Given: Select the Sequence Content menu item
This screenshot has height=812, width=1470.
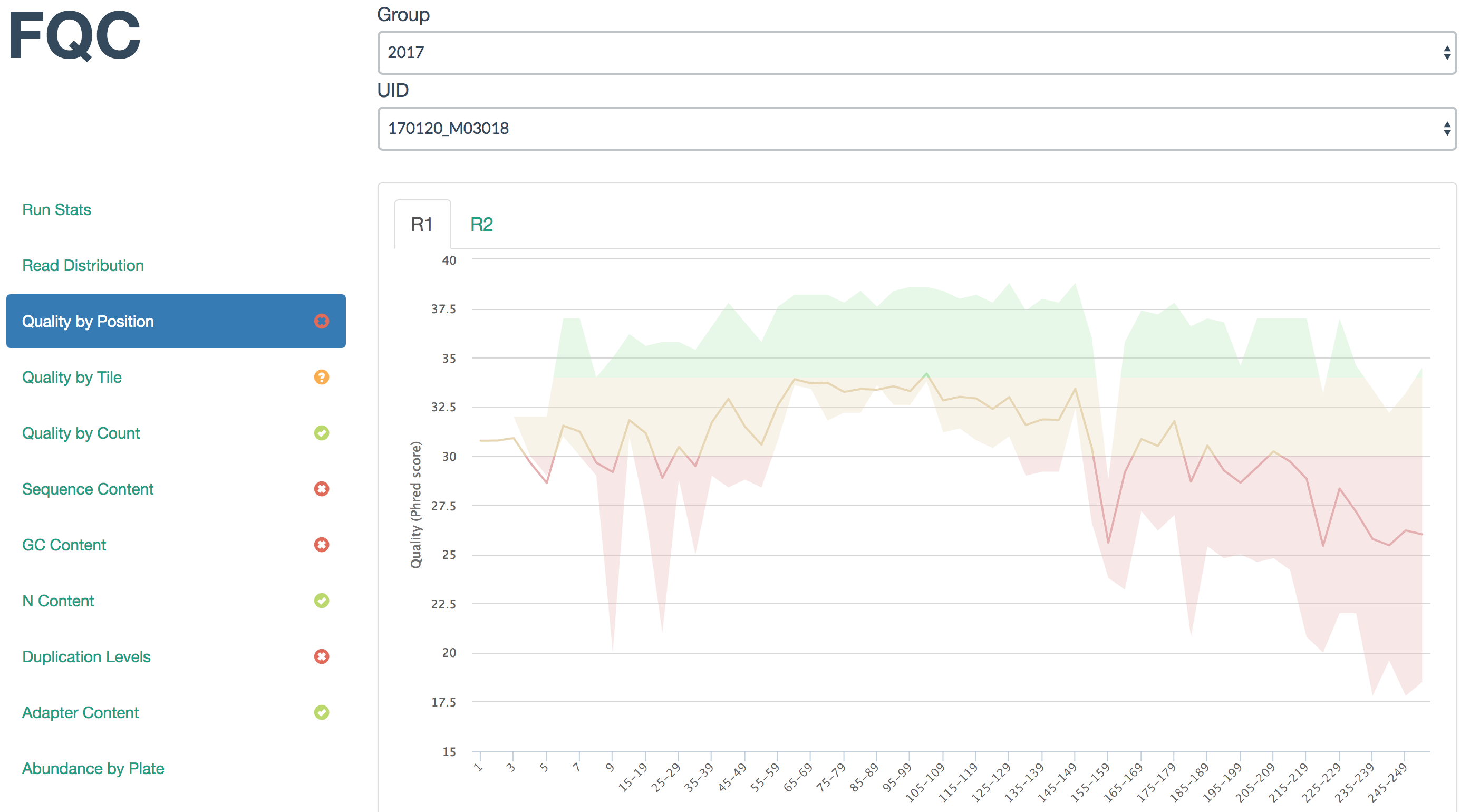Looking at the screenshot, I should [x=88, y=489].
